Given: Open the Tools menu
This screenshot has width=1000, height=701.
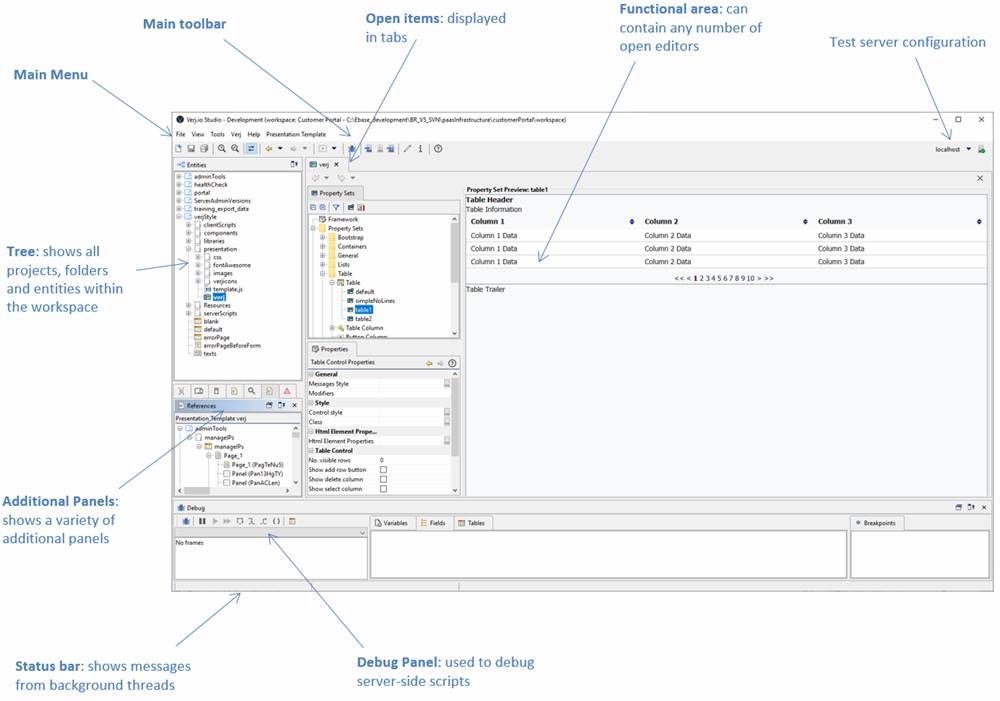Looking at the screenshot, I should click(x=217, y=135).
